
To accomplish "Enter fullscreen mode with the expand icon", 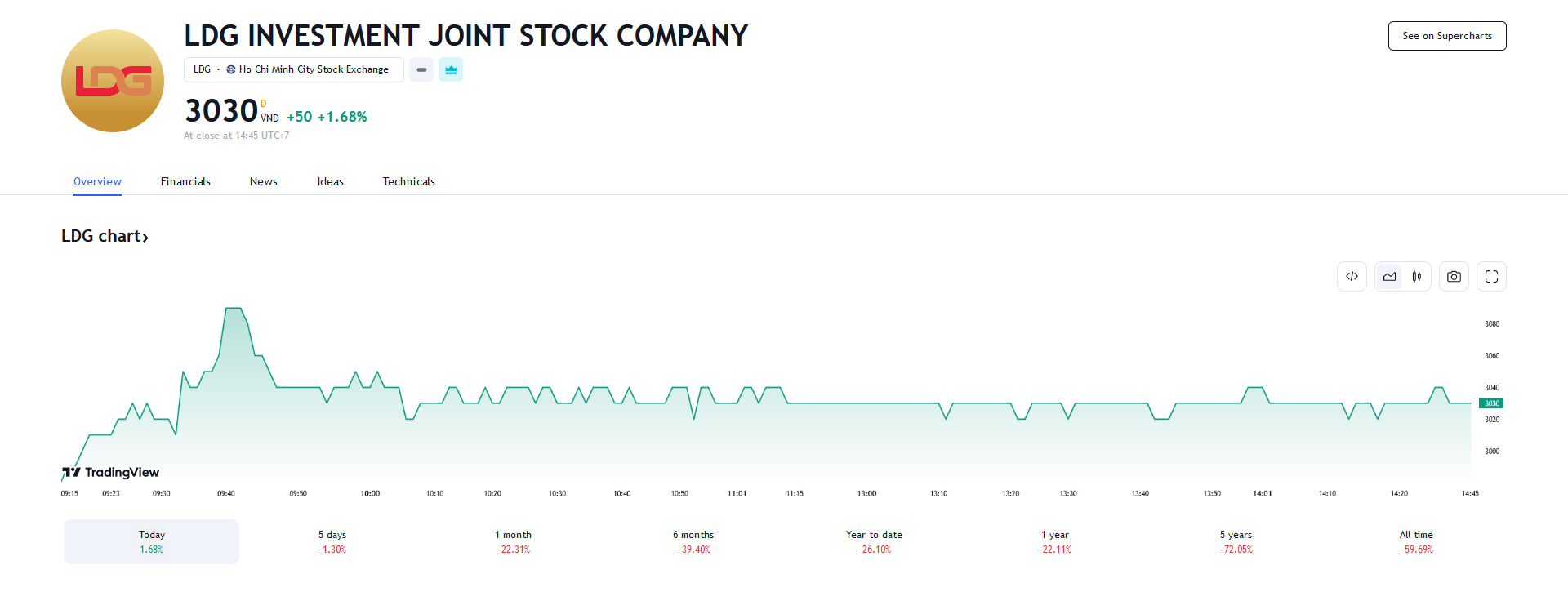I will [1490, 276].
